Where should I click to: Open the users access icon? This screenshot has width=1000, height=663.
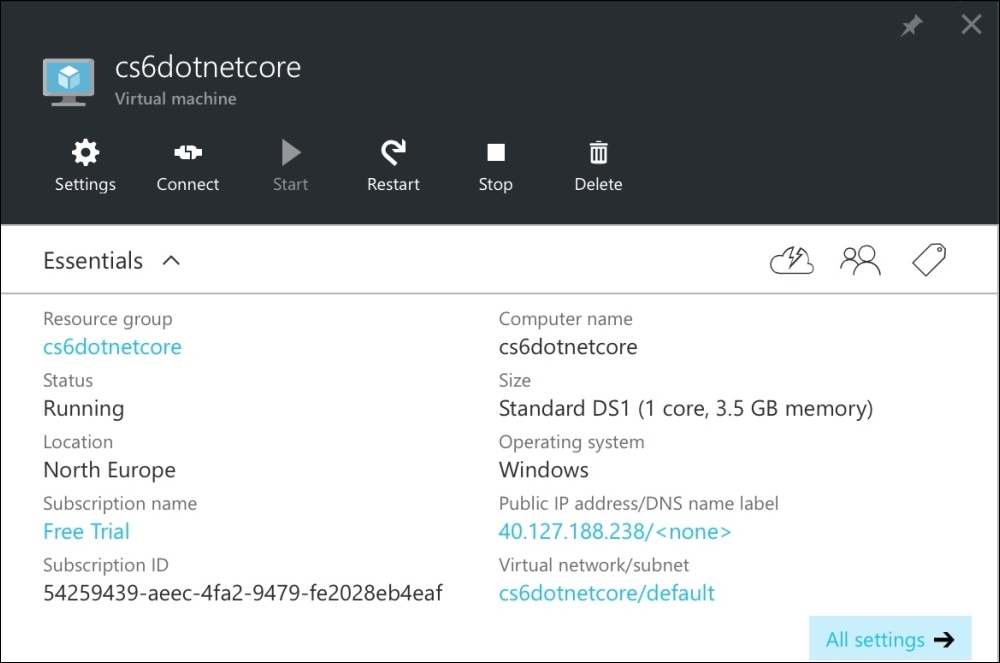(x=860, y=260)
